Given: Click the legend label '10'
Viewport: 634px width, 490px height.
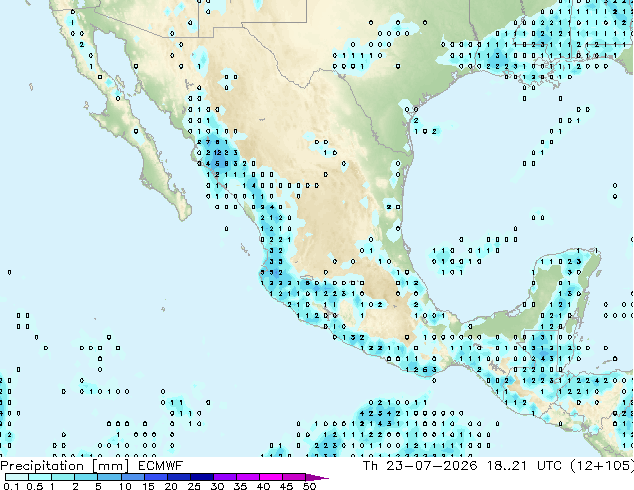Looking at the screenshot, I should (x=125, y=486).
